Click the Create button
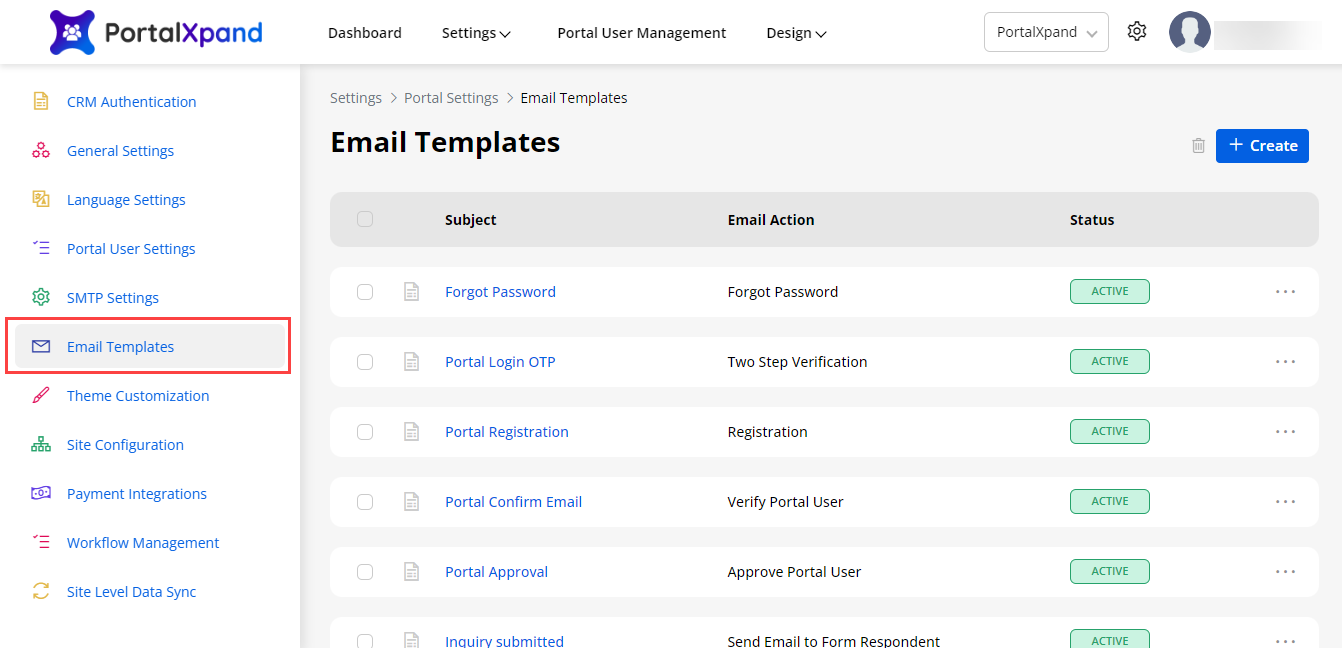This screenshot has width=1342, height=648. 1262,146
